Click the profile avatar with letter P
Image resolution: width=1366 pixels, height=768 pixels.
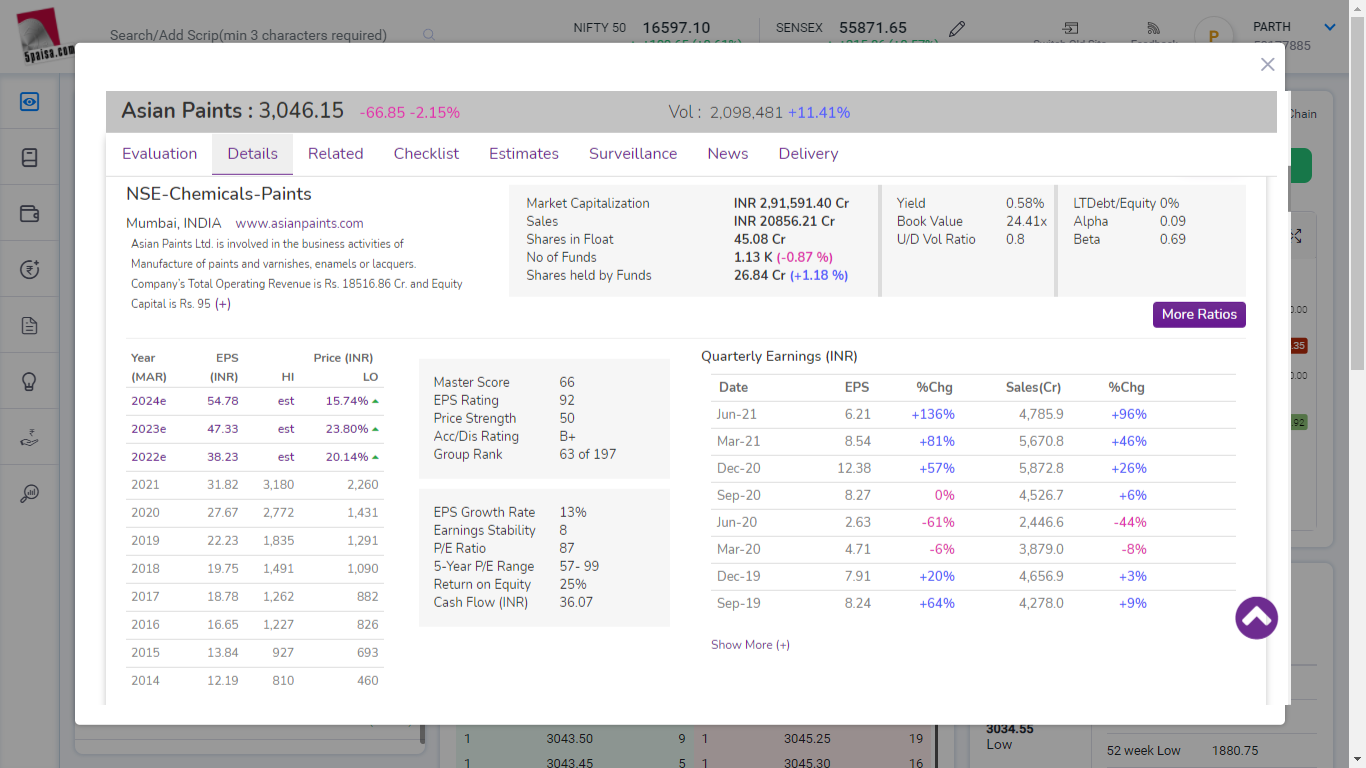point(1214,36)
